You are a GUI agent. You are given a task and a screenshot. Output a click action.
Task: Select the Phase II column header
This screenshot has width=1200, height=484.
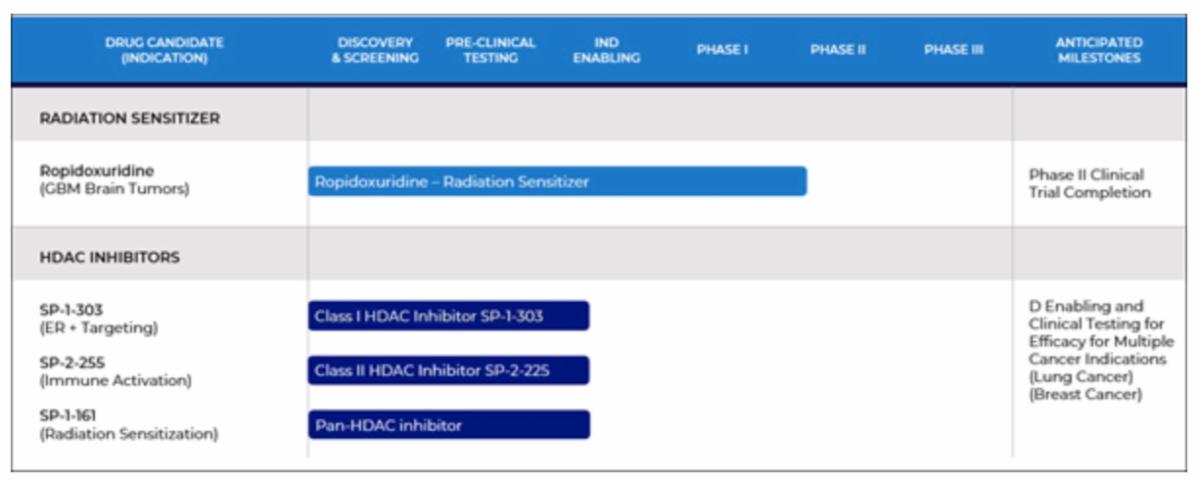[837, 50]
